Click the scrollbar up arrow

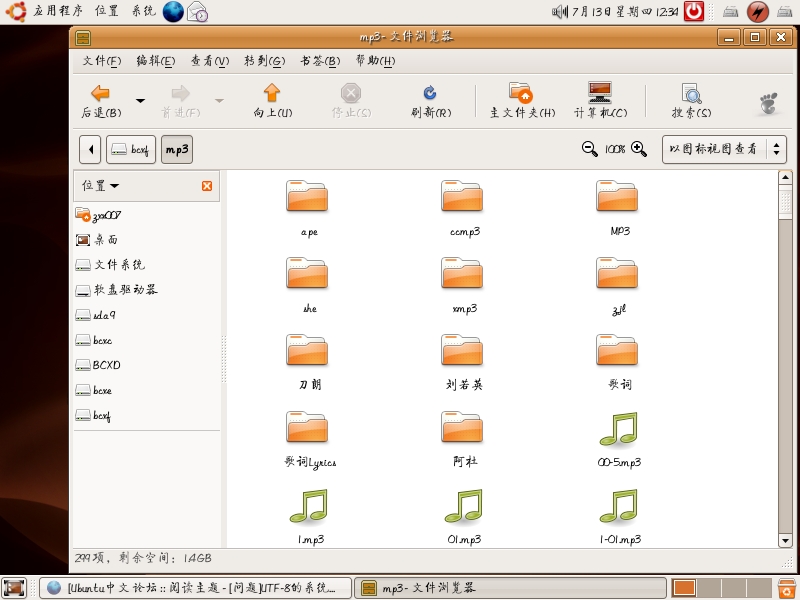coord(785,177)
